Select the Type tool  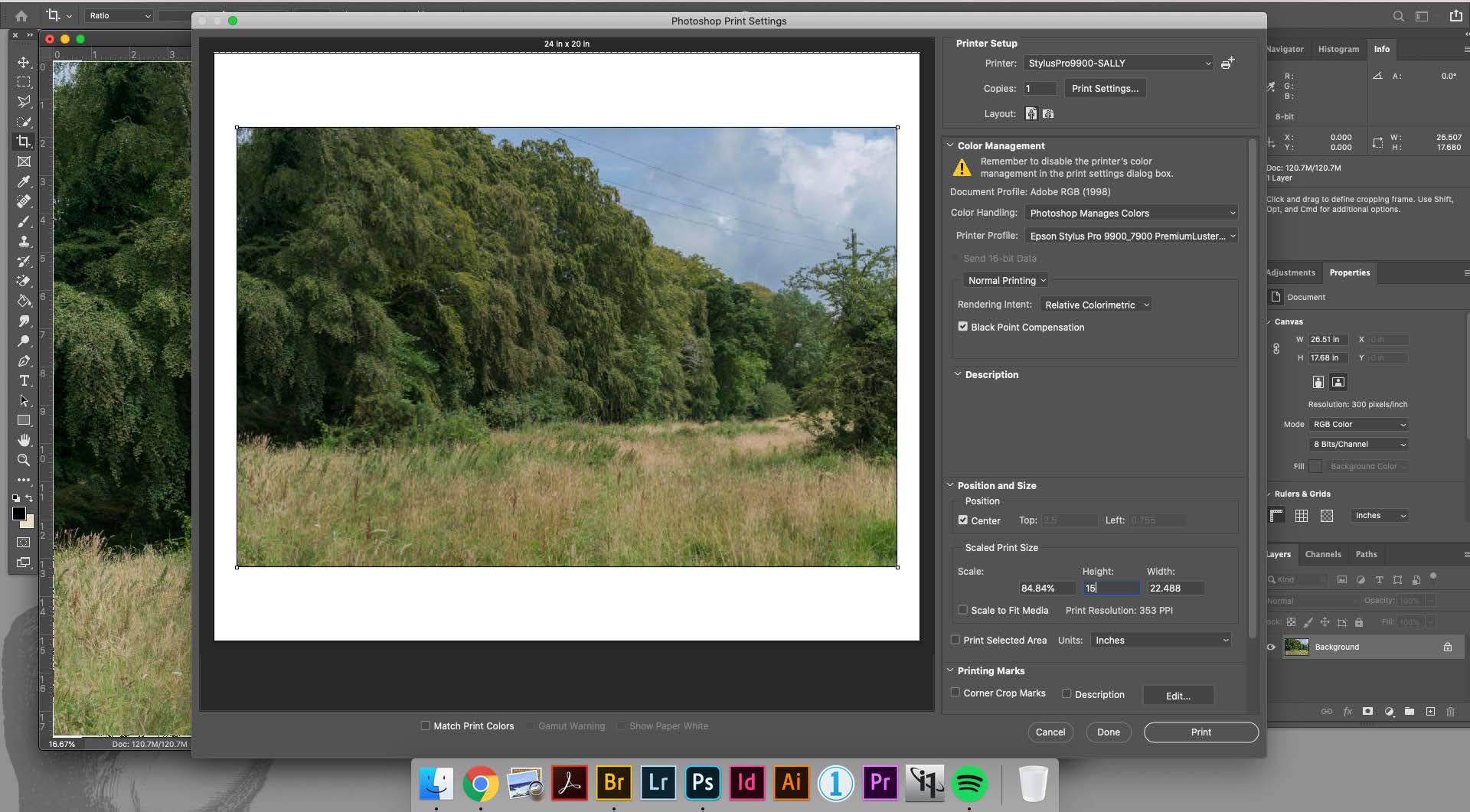pyautogui.click(x=24, y=380)
